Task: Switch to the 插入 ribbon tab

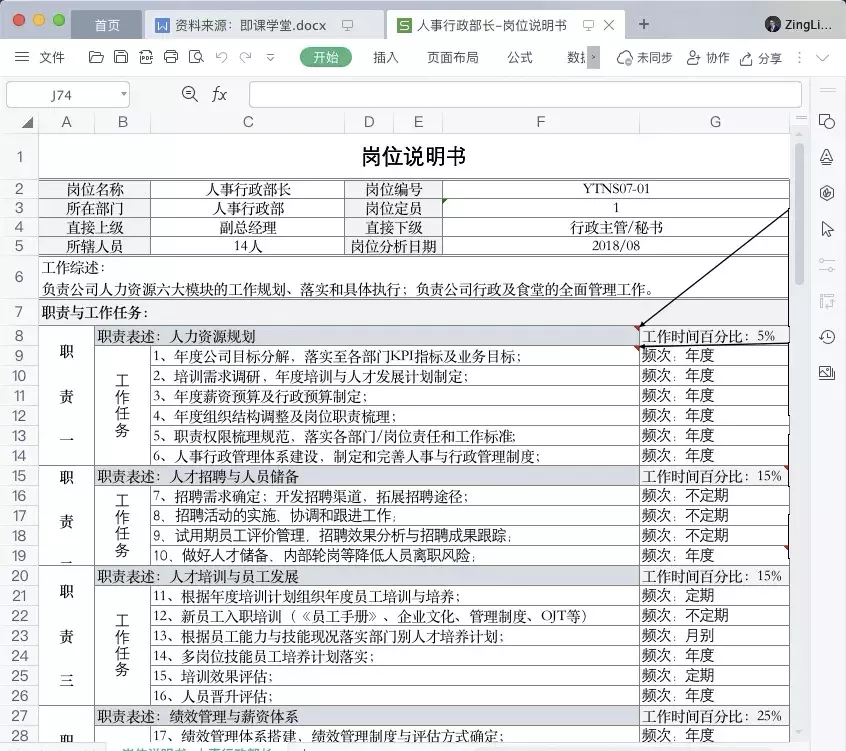Action: pos(386,58)
